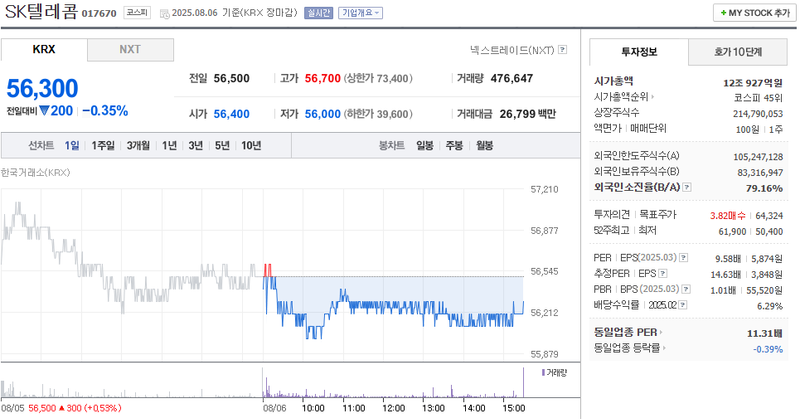Image resolution: width=800 pixels, height=419 pixels.
Task: Click the 시가 value 56,400
Action: 232,114
